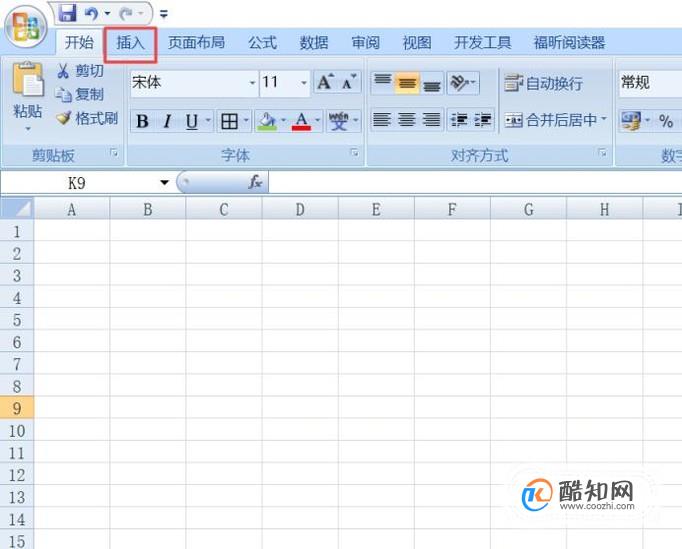Open the name box dropdown arrow
682x549 pixels.
click(x=164, y=183)
